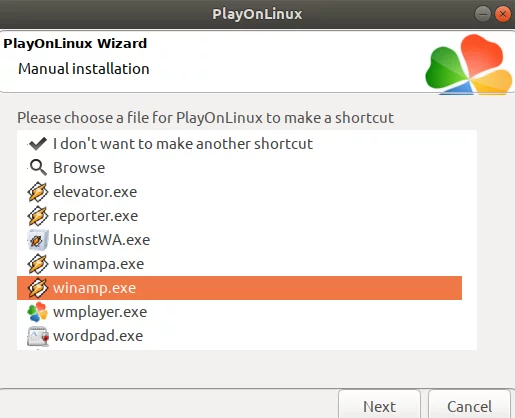Select elevator.exe from the file list

(239, 192)
